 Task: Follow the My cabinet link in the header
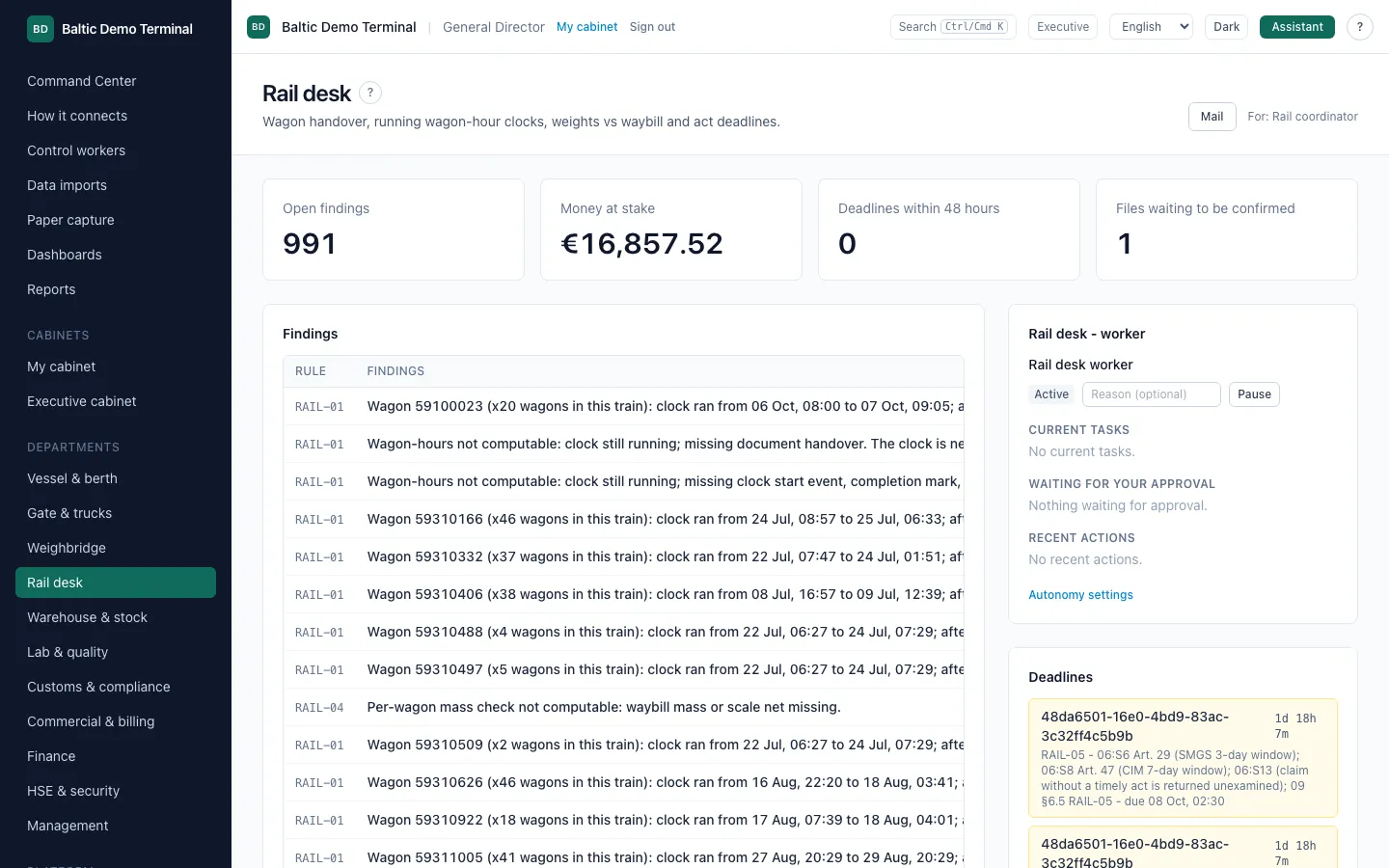pos(586,27)
